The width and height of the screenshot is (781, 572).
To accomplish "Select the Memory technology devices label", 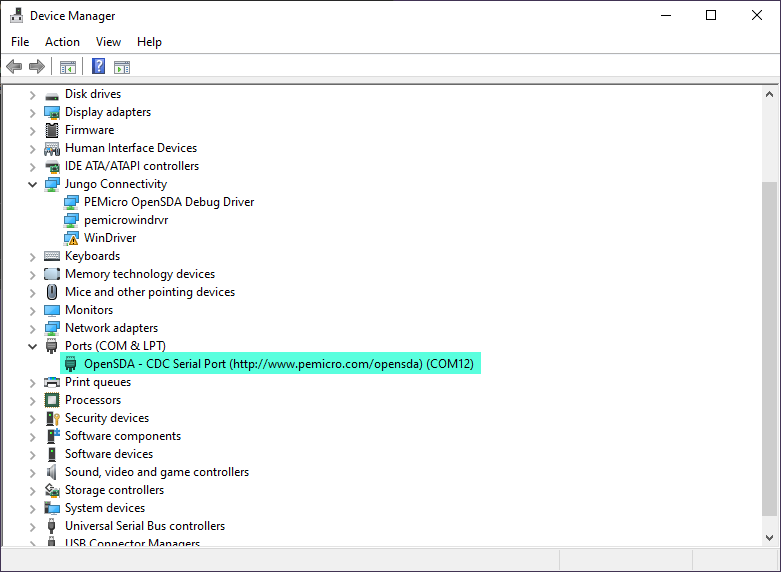I will [140, 274].
